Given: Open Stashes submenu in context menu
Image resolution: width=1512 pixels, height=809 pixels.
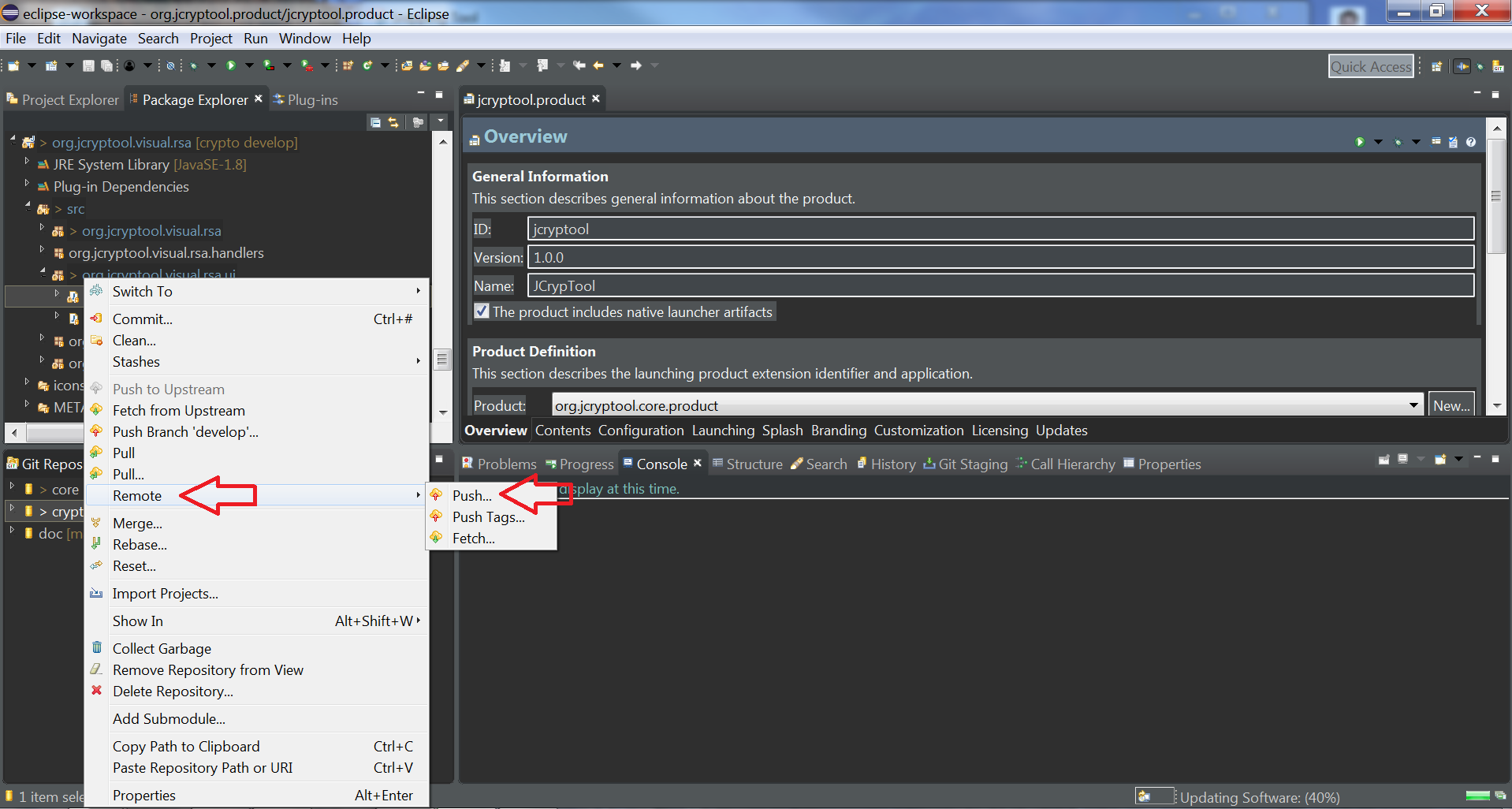Looking at the screenshot, I should (x=256, y=361).
